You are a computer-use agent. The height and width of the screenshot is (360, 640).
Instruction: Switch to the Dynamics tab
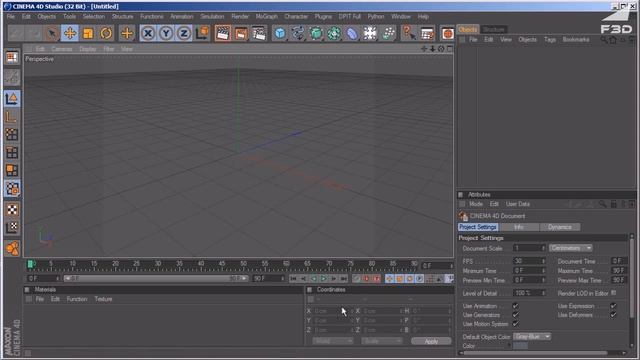pyautogui.click(x=560, y=227)
